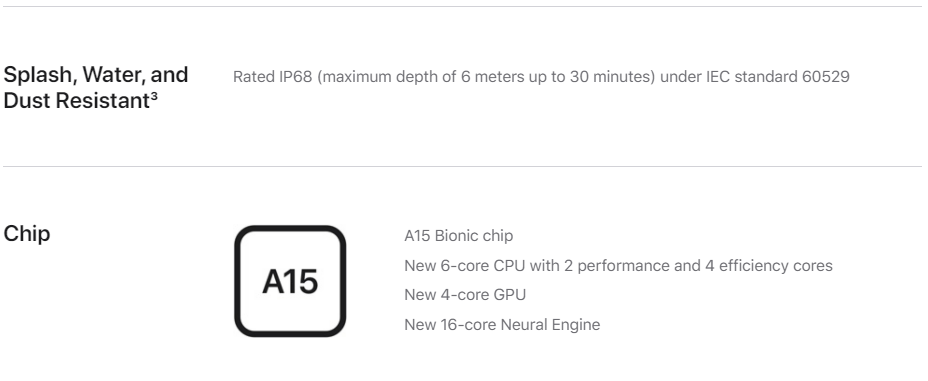Click the A15 chip icon
The image size is (928, 381).
pyautogui.click(x=290, y=281)
